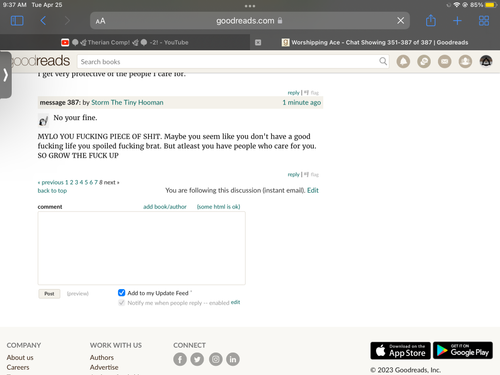Open the AA reader options
Viewport: 500px width, 375px height.
pos(100,21)
